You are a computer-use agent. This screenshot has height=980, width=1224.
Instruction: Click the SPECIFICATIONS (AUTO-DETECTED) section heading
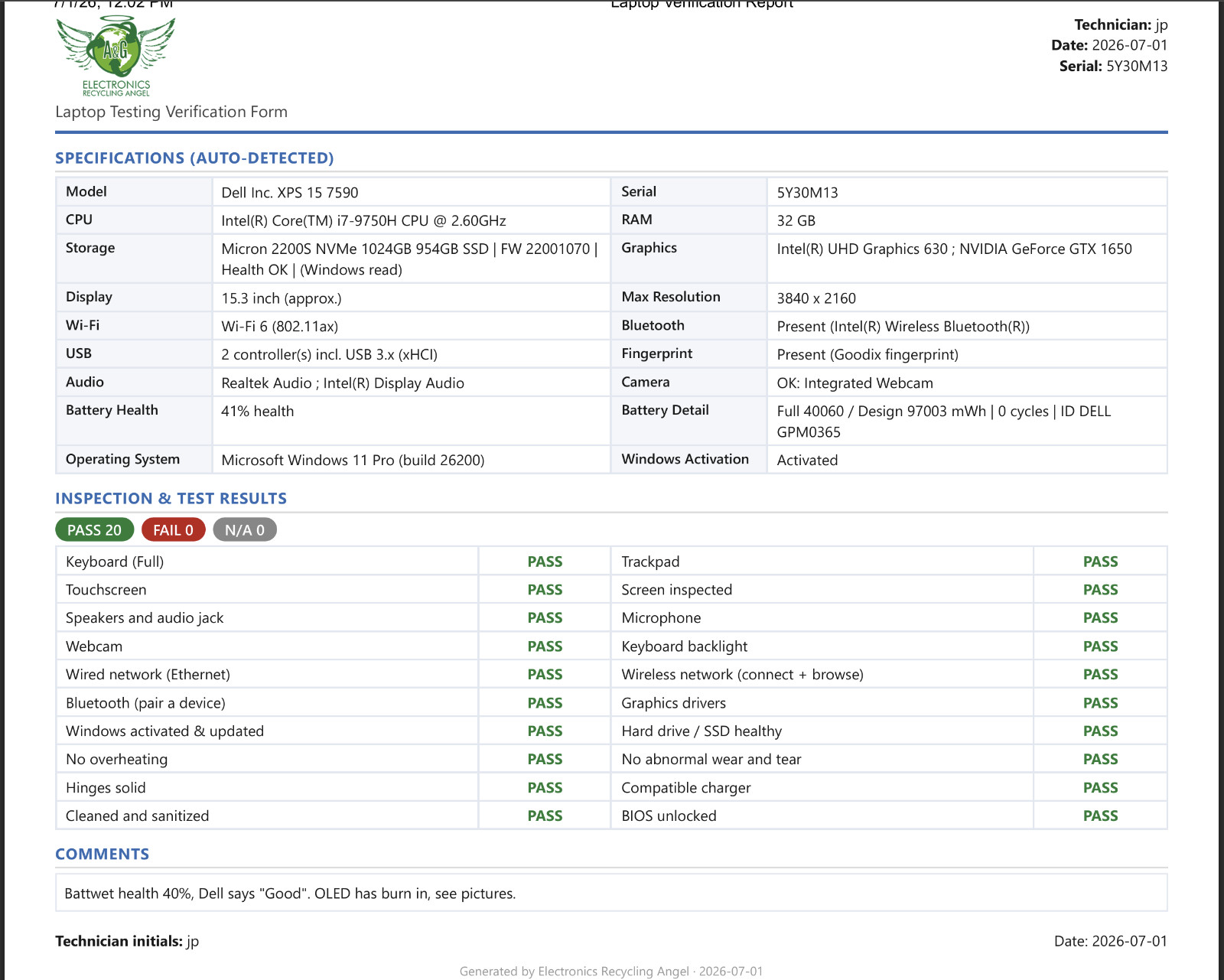(194, 158)
